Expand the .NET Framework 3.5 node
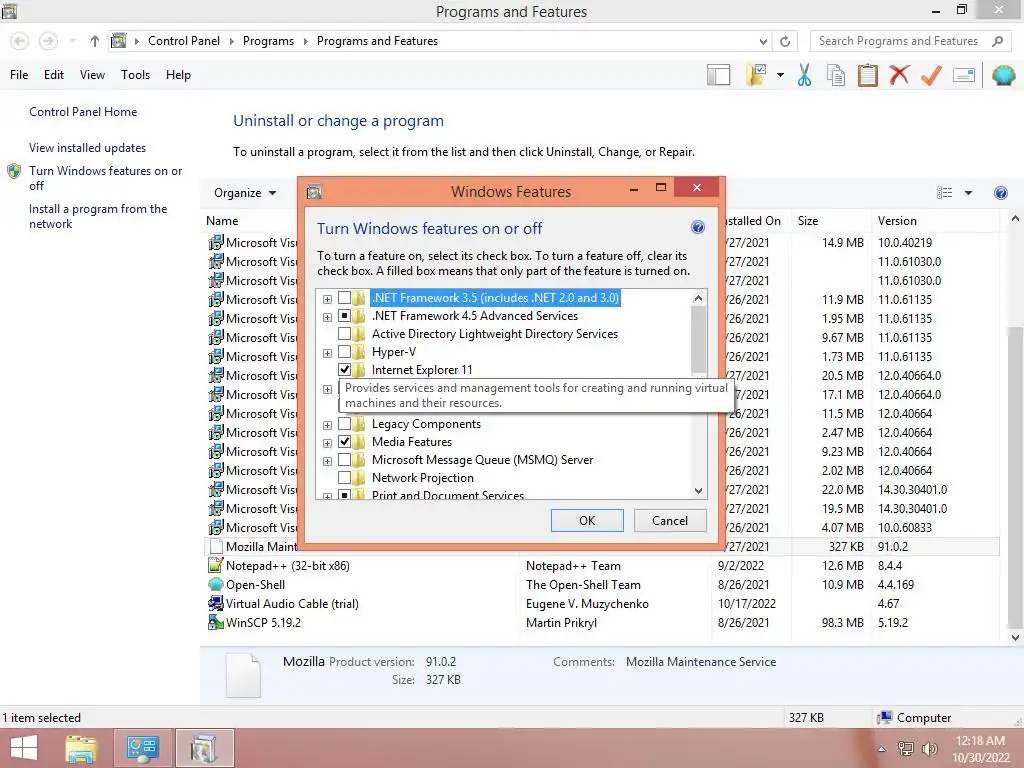This screenshot has width=1024, height=768. 327,299
